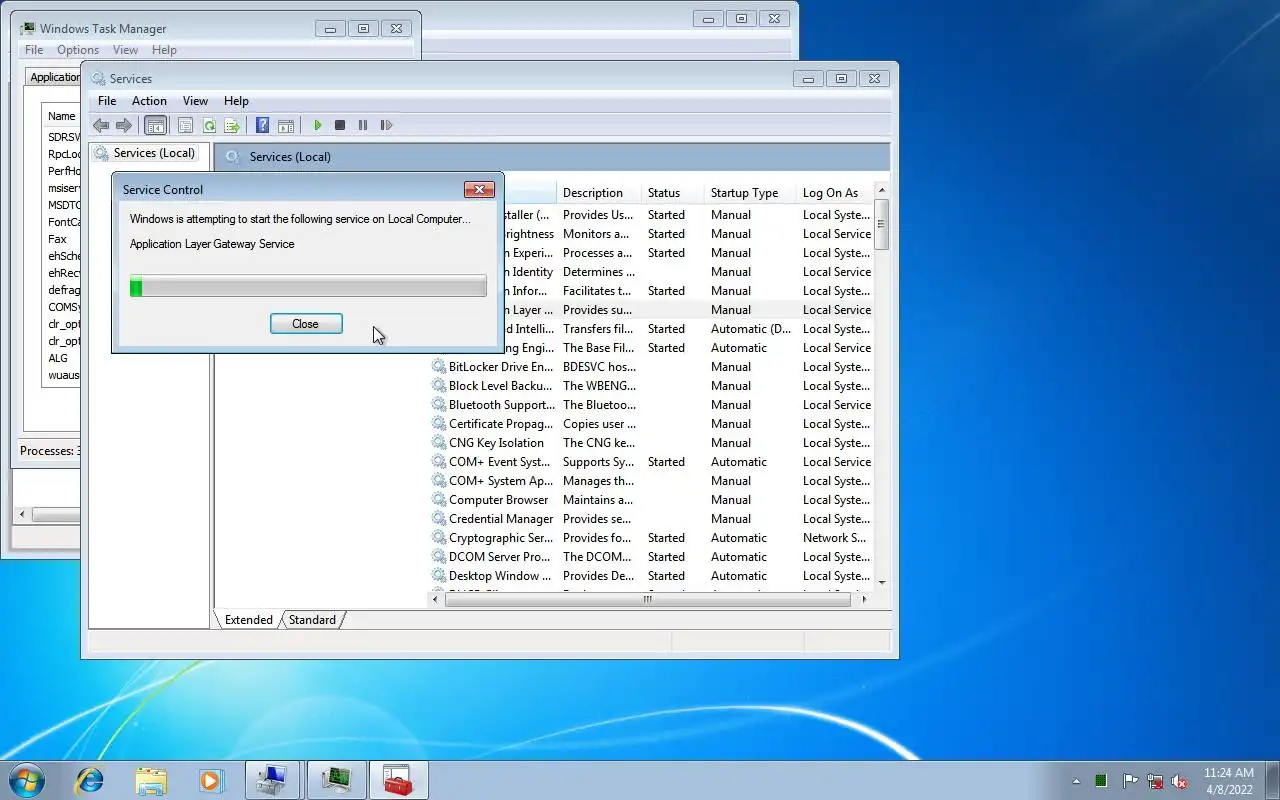Click Close in the Service Control dialog
1280x800 pixels.
[306, 324]
